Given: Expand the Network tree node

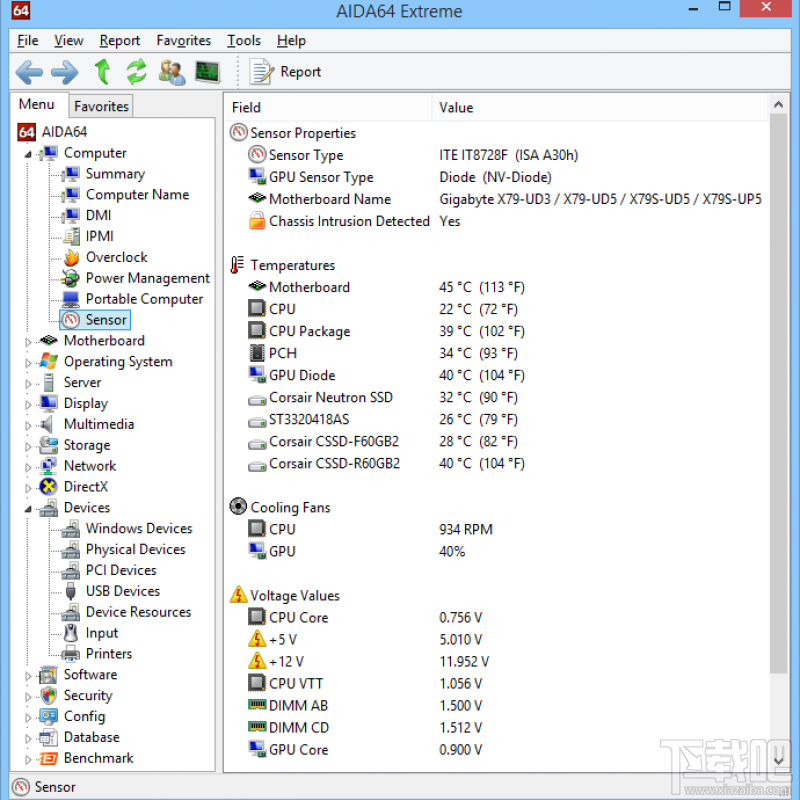Looking at the screenshot, I should (x=28, y=467).
